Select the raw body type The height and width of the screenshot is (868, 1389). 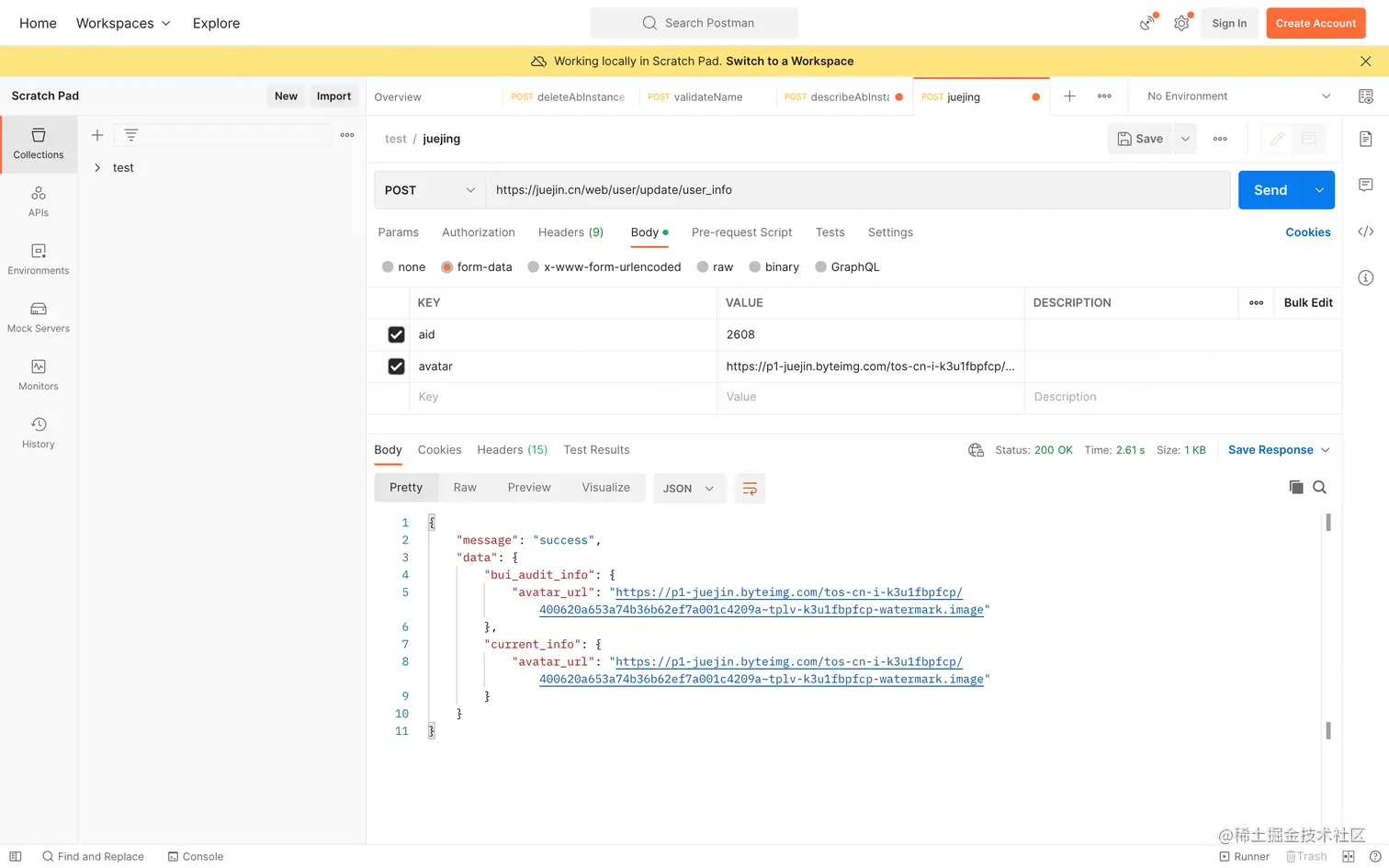[703, 267]
